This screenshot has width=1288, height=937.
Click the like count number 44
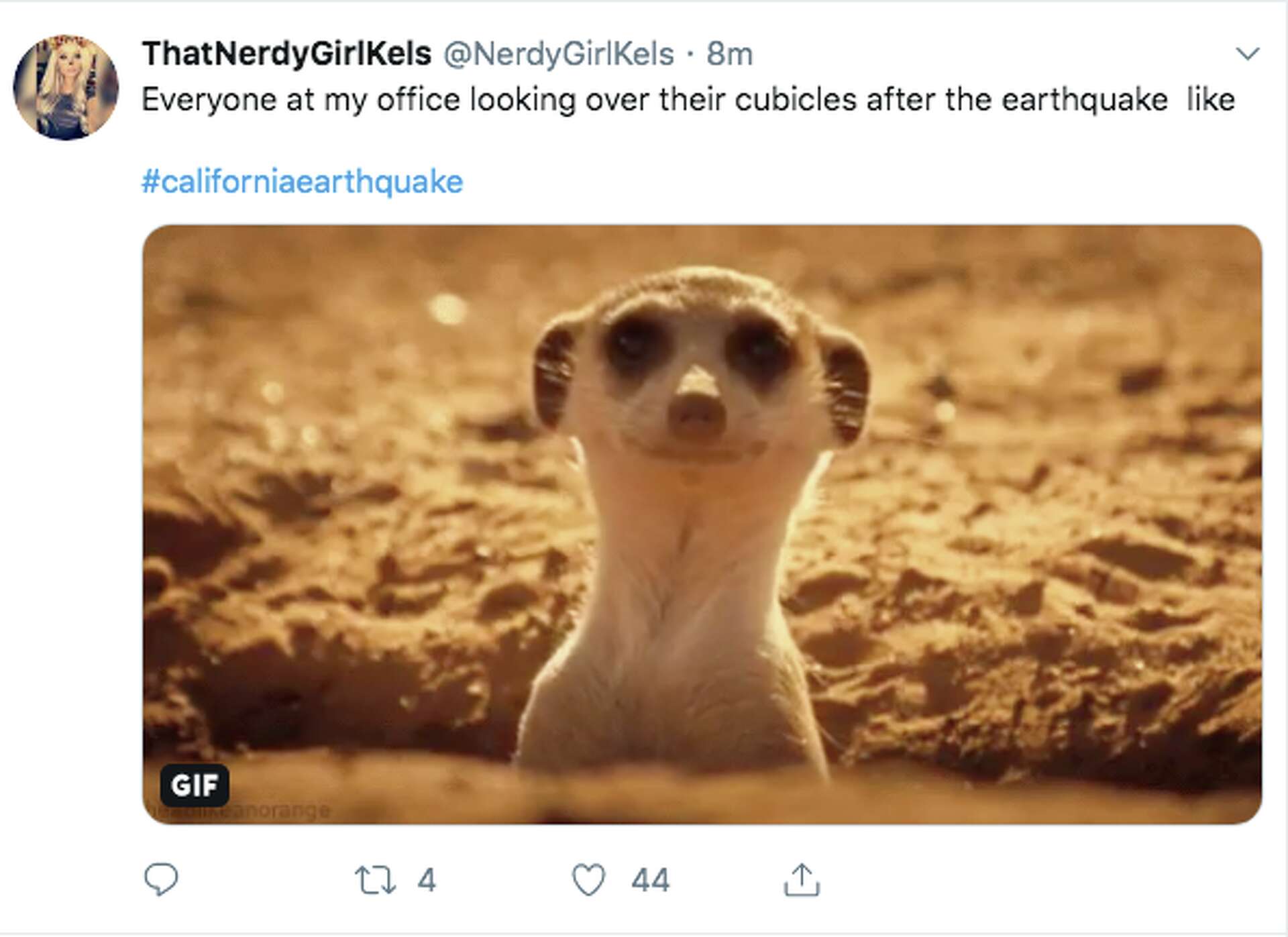tap(650, 880)
